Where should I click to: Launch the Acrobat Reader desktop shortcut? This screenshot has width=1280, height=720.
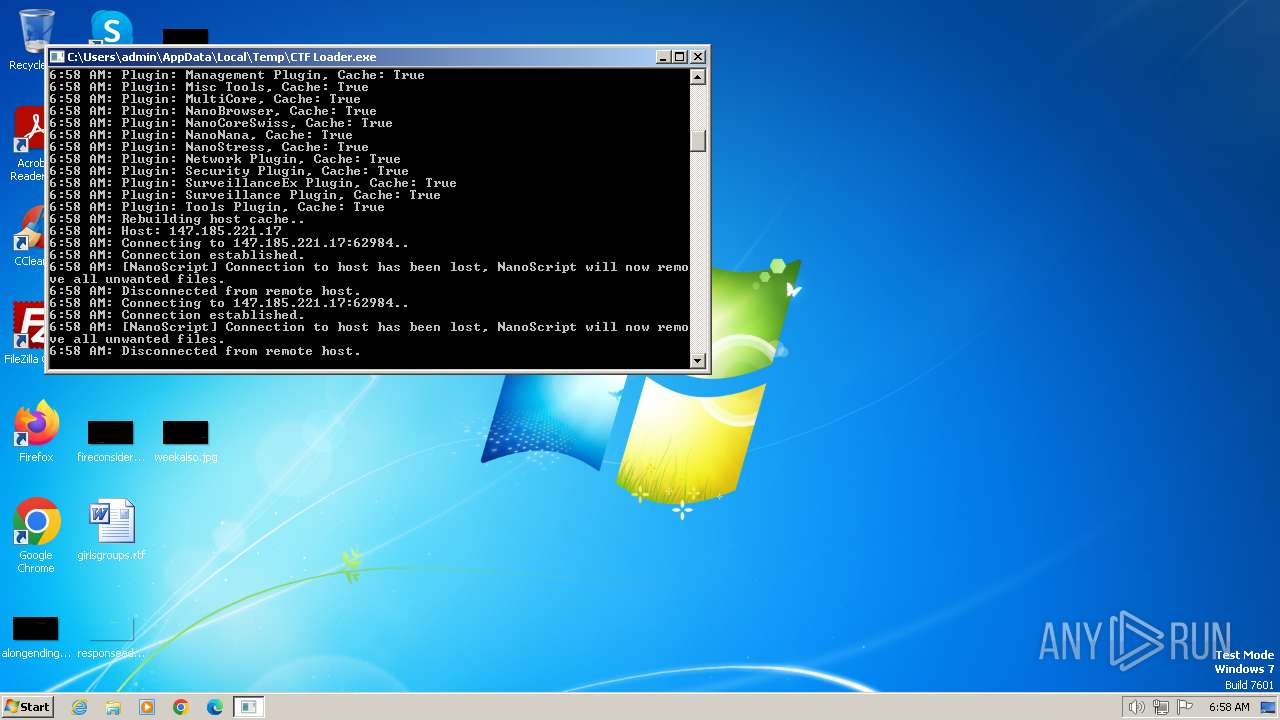(x=30, y=145)
